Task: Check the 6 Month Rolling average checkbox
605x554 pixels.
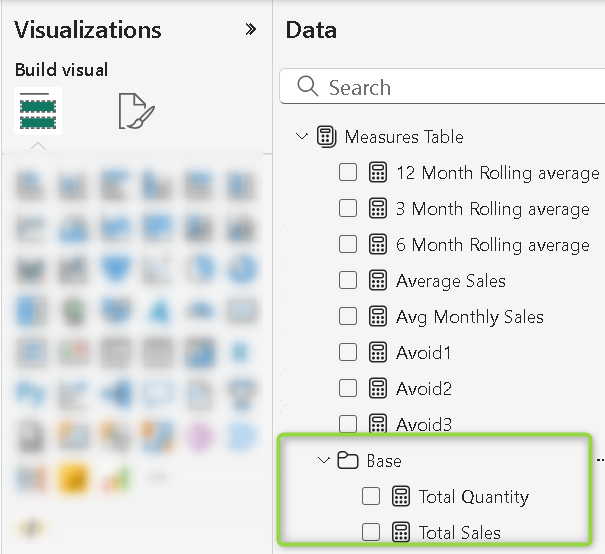Action: coord(348,244)
